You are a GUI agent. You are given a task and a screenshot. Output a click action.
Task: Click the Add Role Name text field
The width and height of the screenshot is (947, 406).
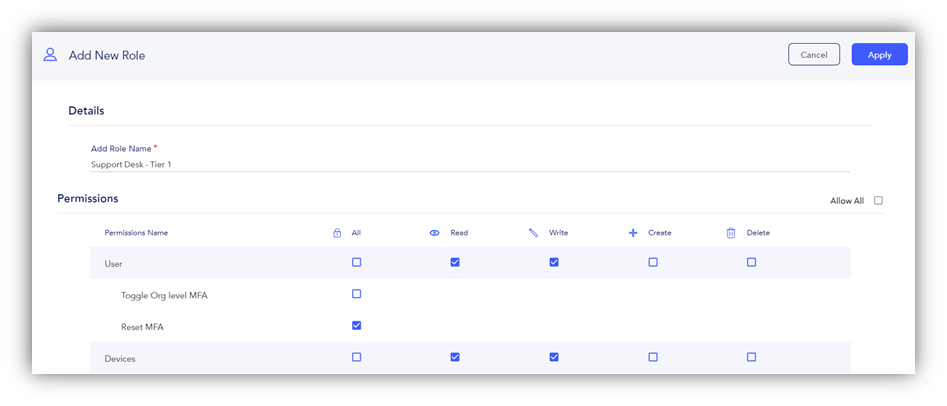470,164
